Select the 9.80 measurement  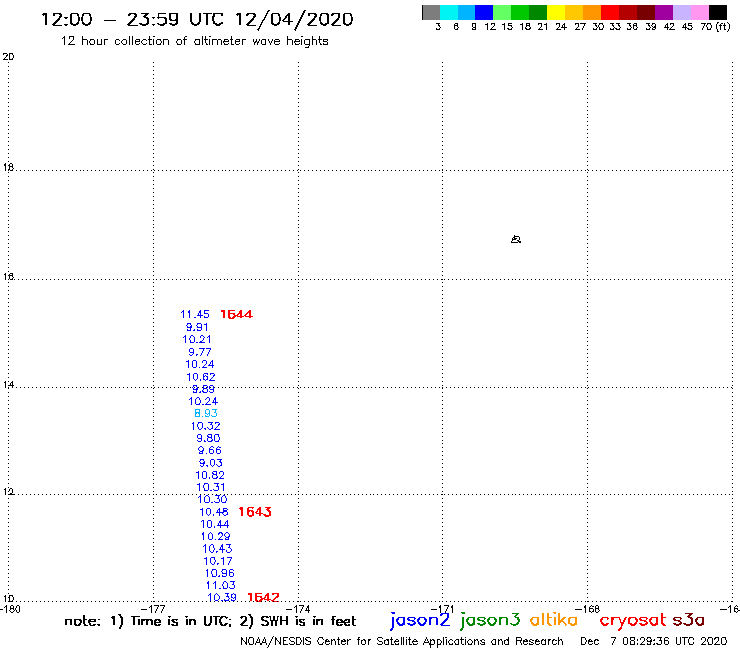click(208, 439)
